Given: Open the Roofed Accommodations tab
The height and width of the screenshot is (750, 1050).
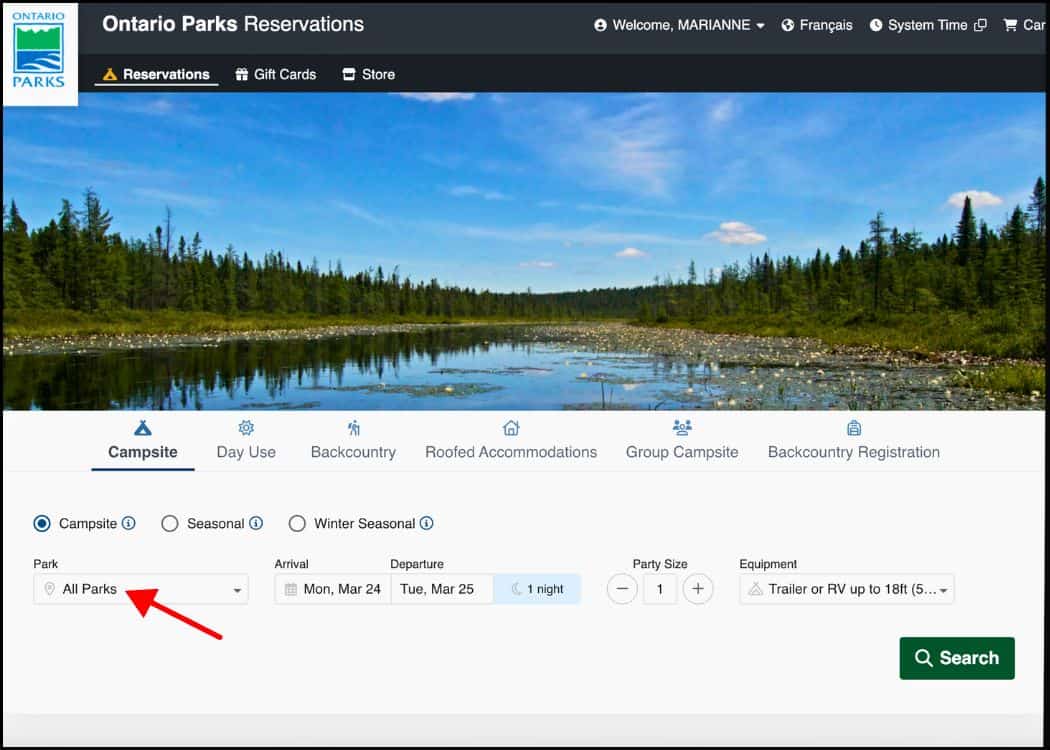Looking at the screenshot, I should tap(511, 442).
